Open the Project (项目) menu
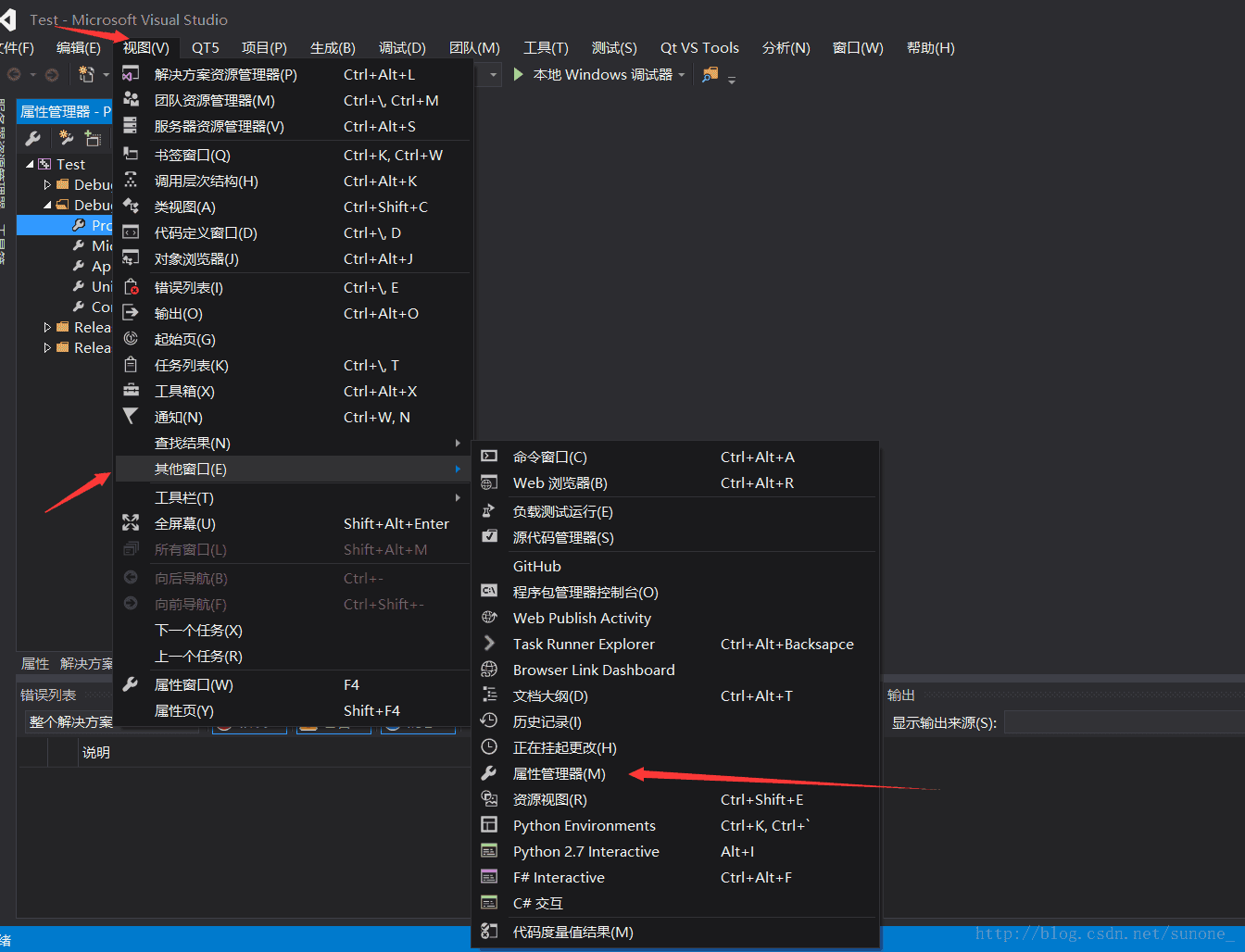The image size is (1245, 952). pyautogui.click(x=264, y=47)
